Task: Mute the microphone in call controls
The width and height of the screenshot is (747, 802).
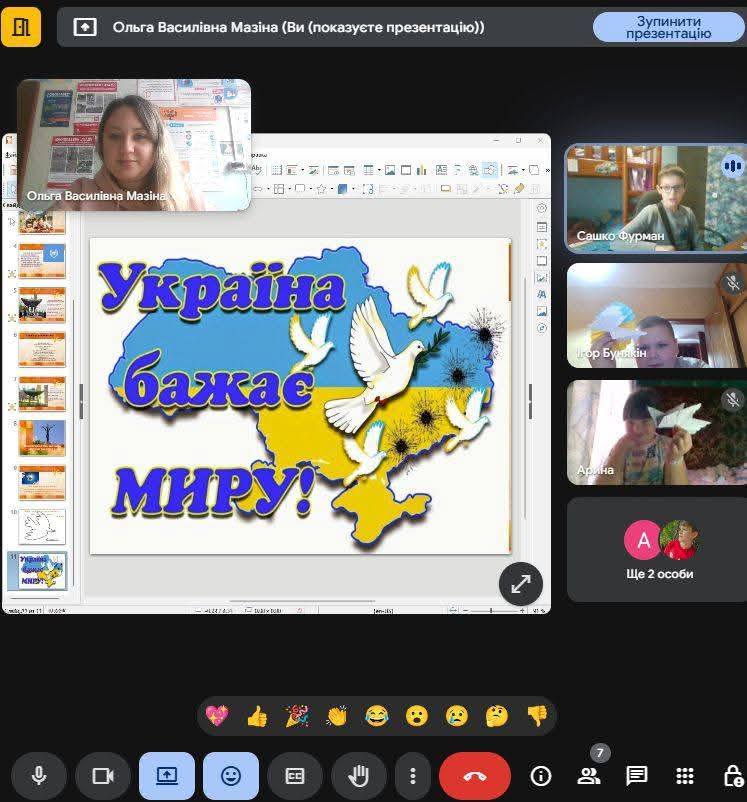Action: [39, 776]
